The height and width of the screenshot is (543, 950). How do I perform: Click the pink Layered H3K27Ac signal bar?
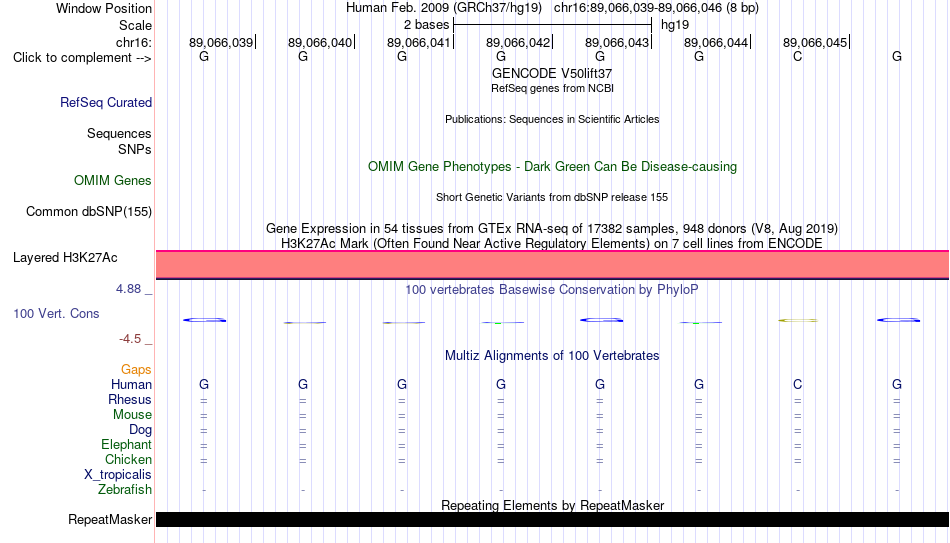click(x=552, y=265)
